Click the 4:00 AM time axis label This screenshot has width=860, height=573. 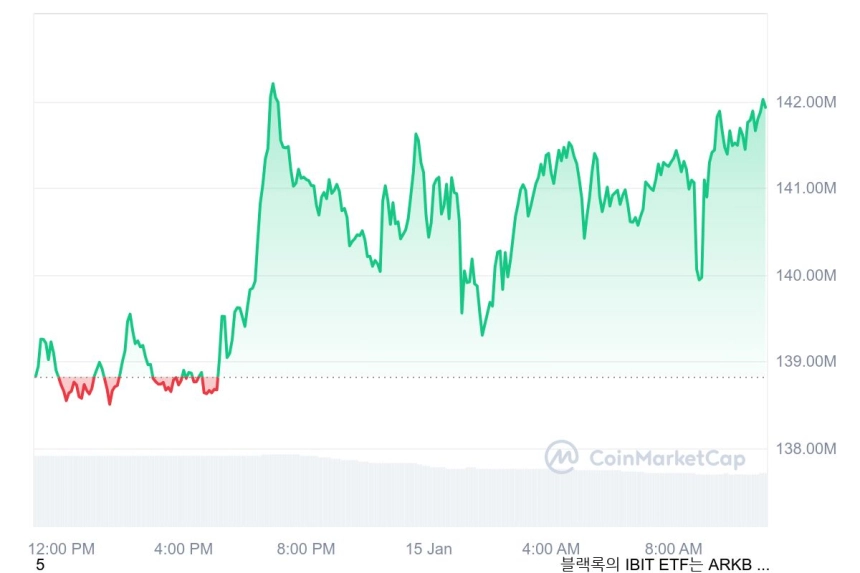[x=551, y=548]
